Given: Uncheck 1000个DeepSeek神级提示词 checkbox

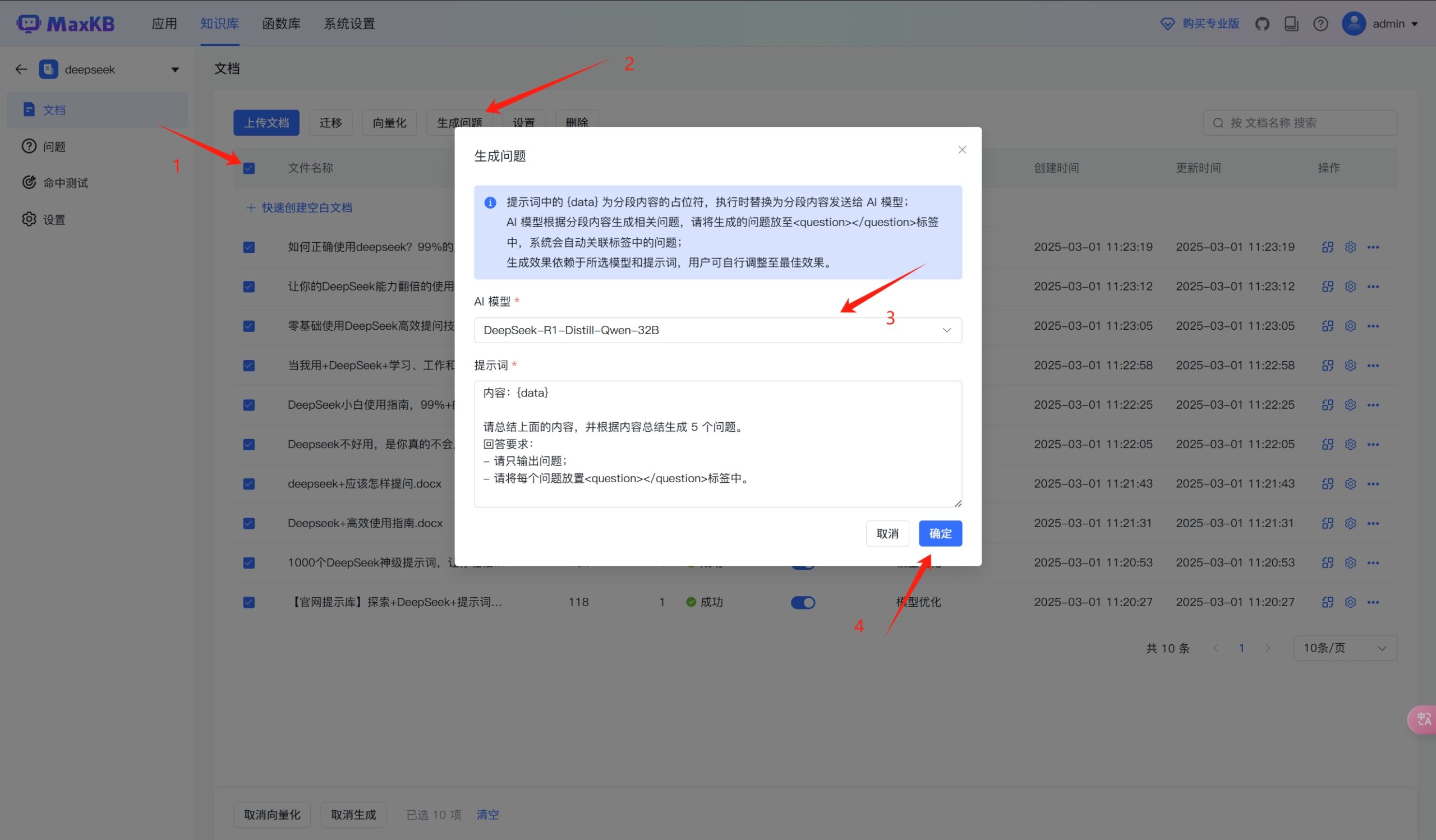Looking at the screenshot, I should 249,562.
